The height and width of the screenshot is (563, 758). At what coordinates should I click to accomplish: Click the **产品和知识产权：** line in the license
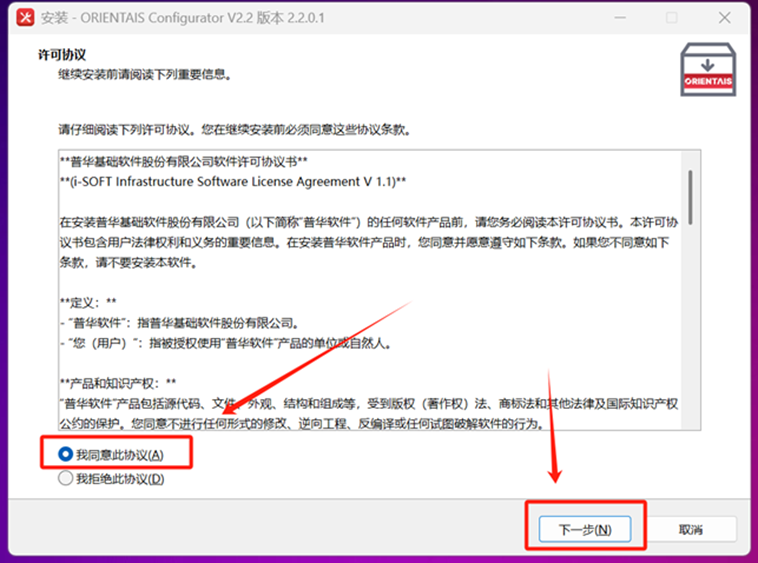point(118,383)
